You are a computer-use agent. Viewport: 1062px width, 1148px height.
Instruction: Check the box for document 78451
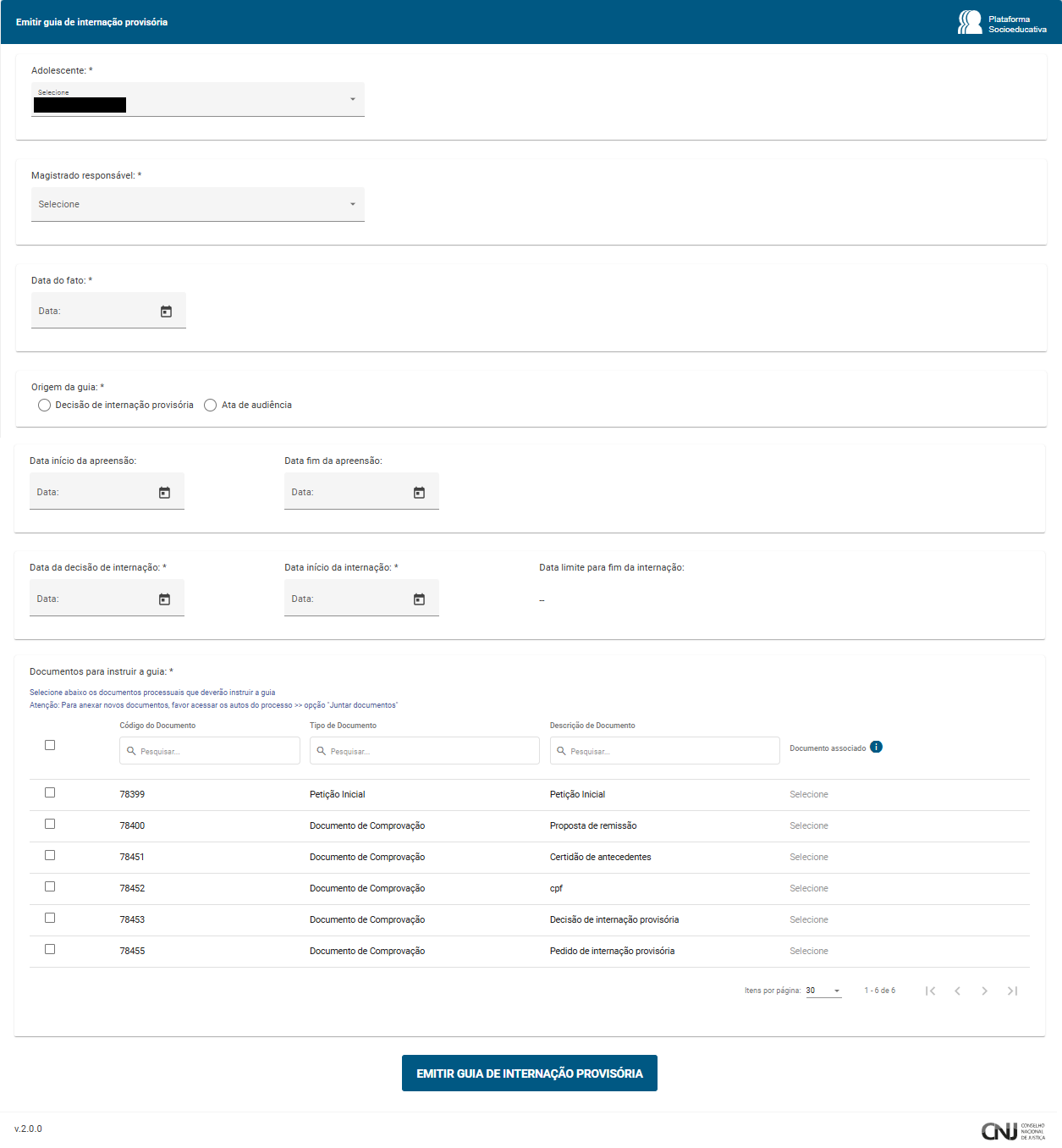pos(50,855)
